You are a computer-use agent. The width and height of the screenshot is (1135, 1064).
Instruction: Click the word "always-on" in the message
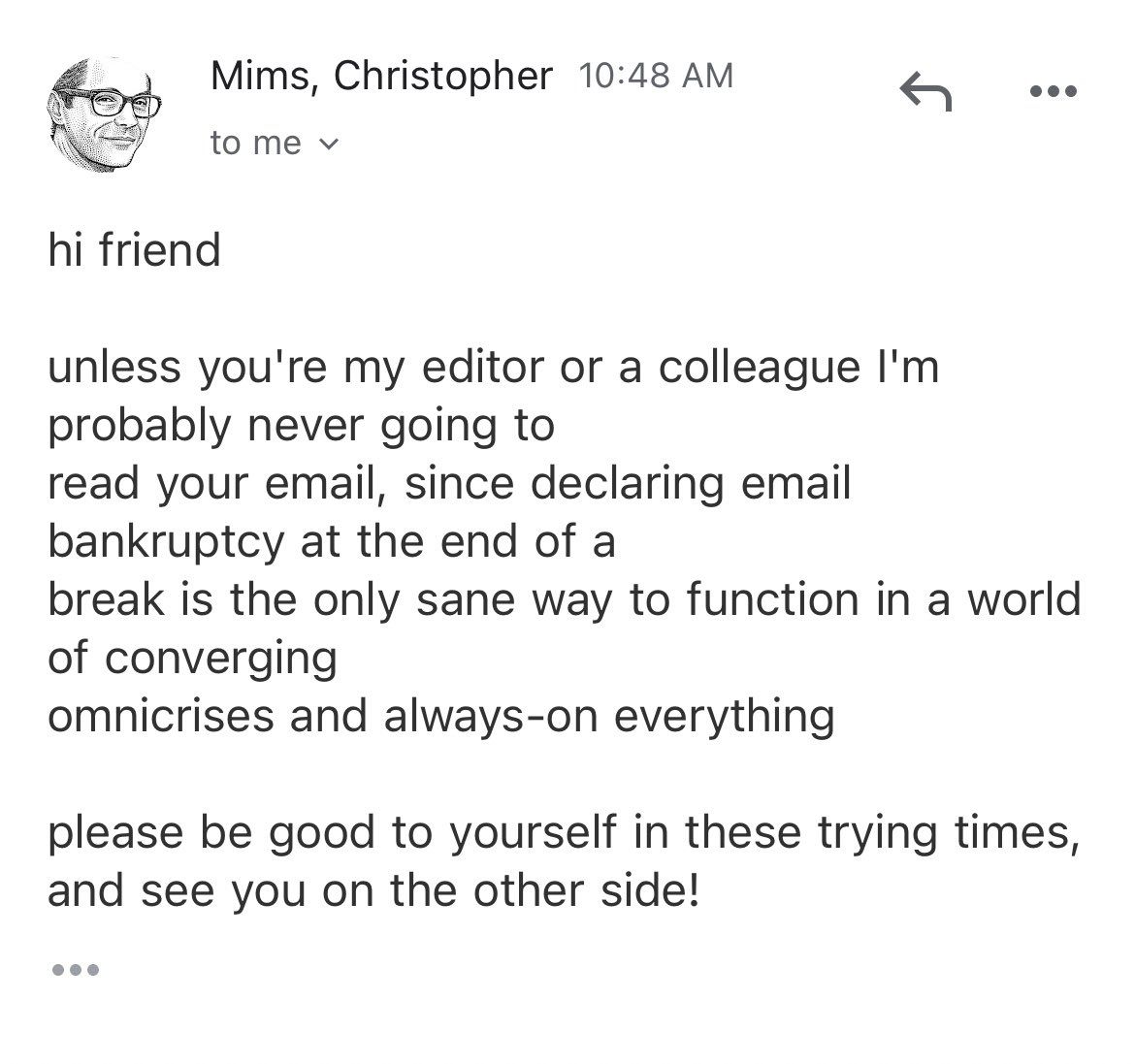coord(491,718)
